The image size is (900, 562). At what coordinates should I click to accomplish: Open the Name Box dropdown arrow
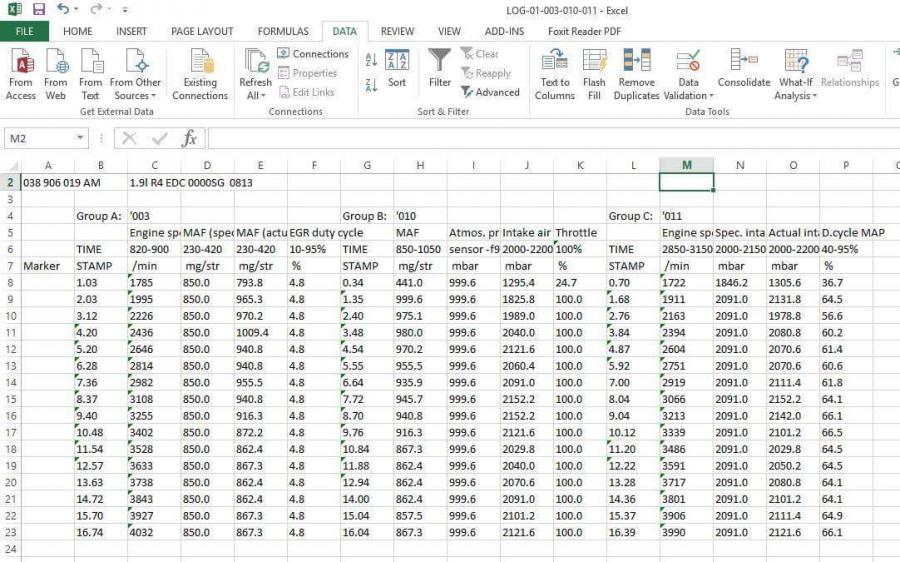pyautogui.click(x=81, y=139)
